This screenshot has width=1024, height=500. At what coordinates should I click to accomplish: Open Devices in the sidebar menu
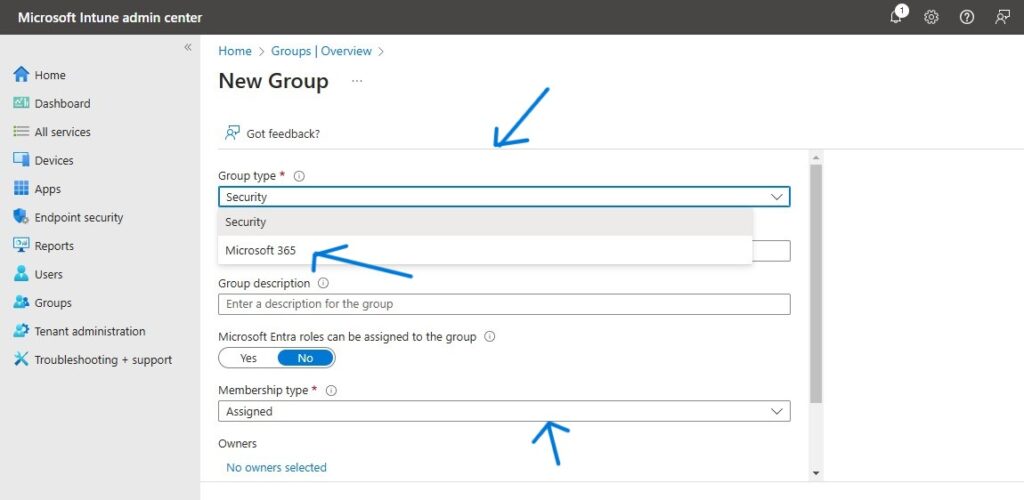pos(54,160)
